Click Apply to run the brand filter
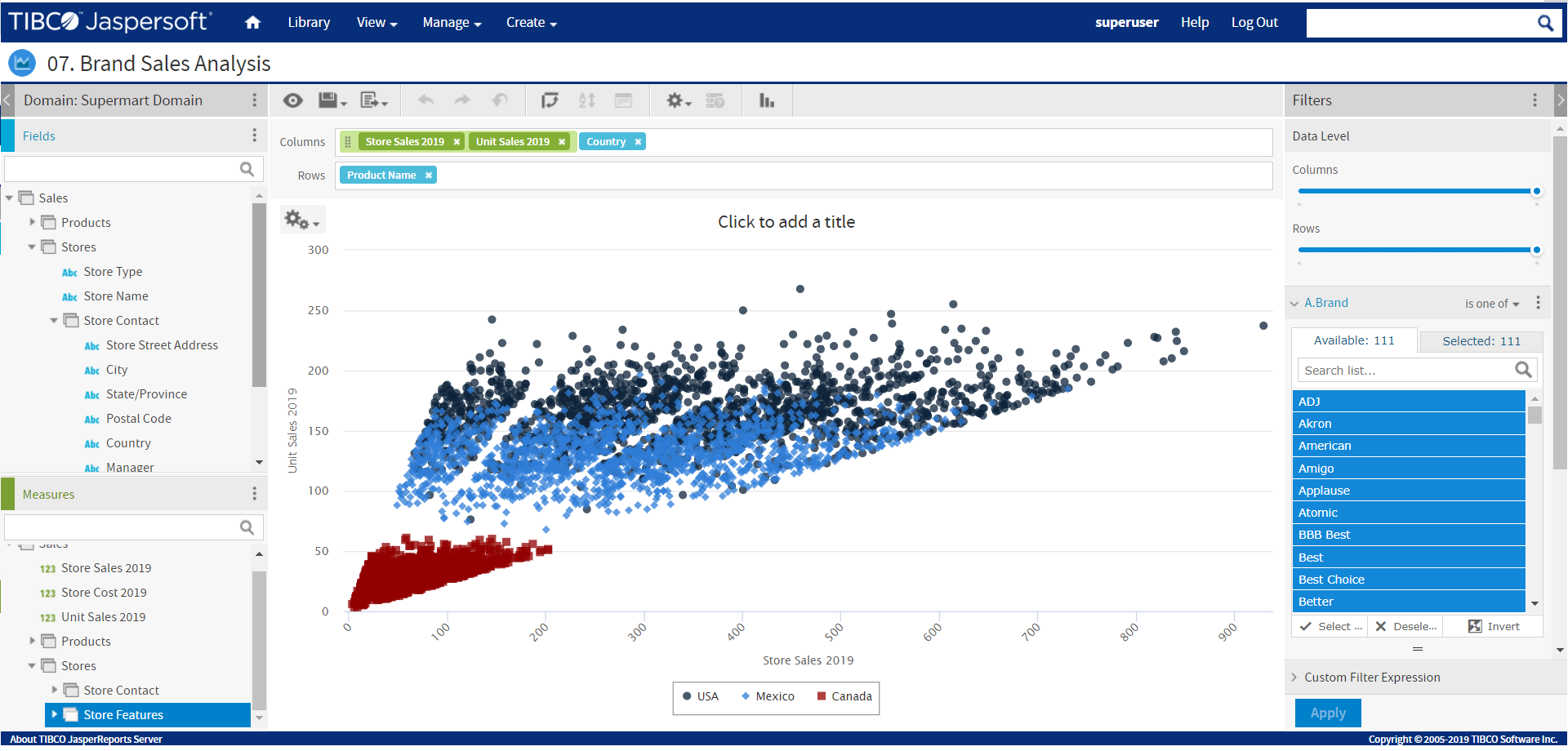Image resolution: width=1568 pixels, height=751 pixels. tap(1327, 712)
